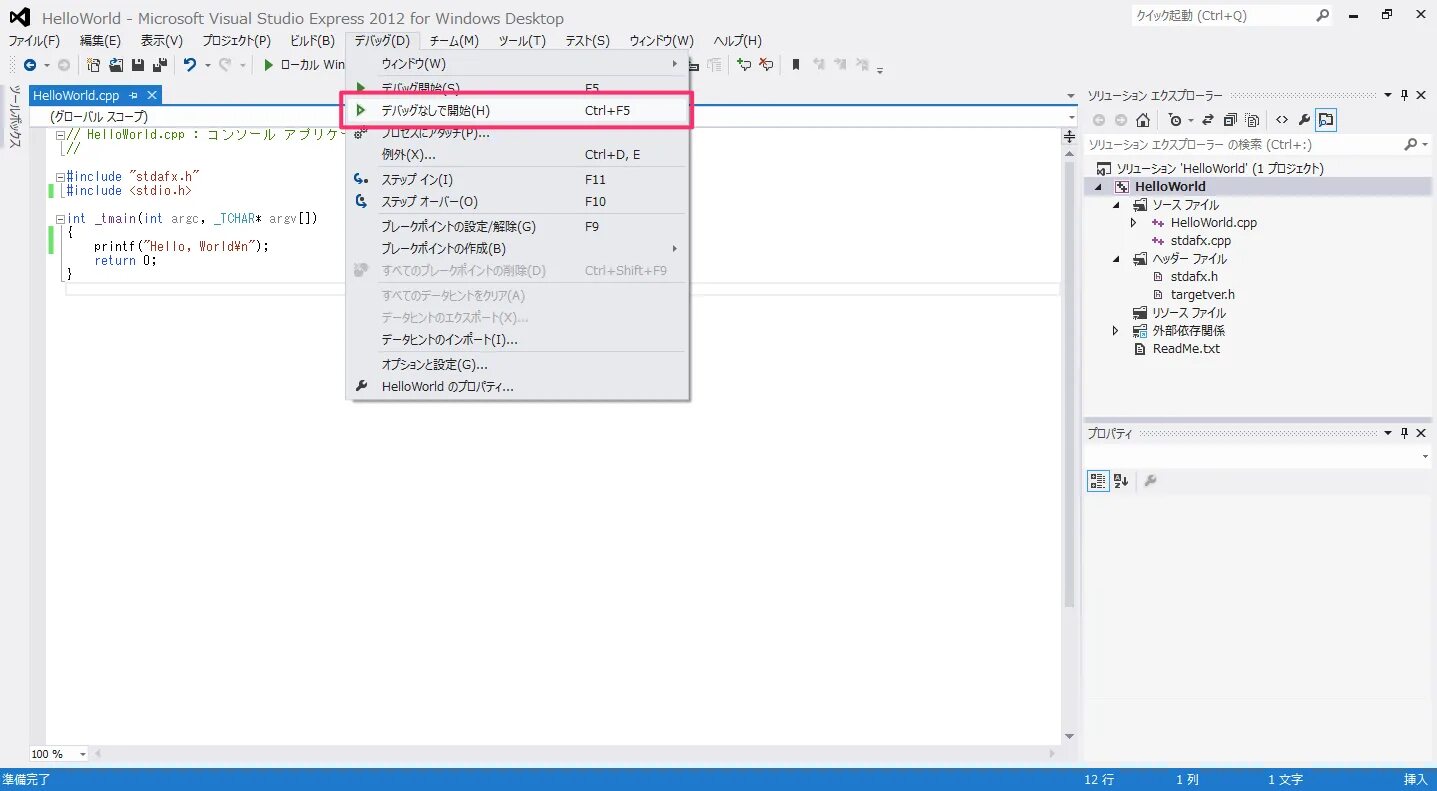
Task: Click the New Project toolbar icon
Action: coord(94,65)
